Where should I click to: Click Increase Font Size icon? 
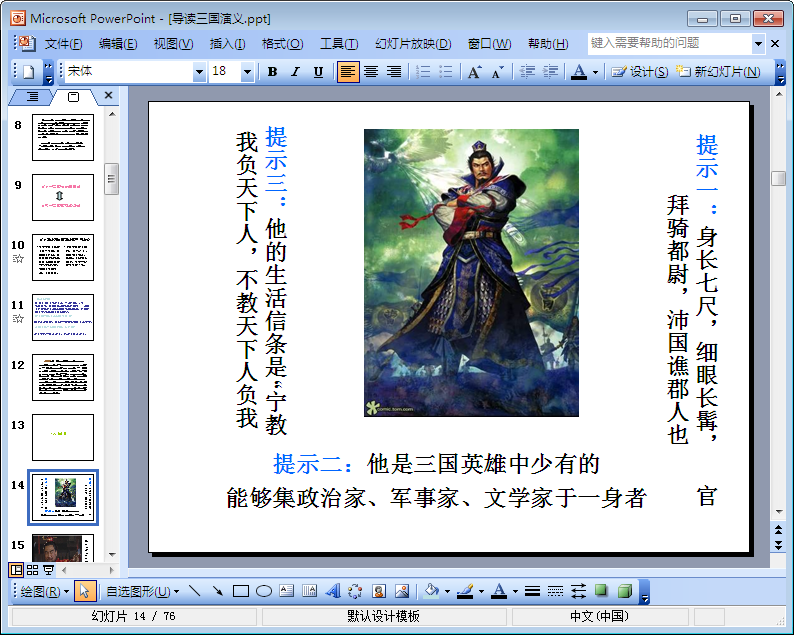tap(474, 72)
